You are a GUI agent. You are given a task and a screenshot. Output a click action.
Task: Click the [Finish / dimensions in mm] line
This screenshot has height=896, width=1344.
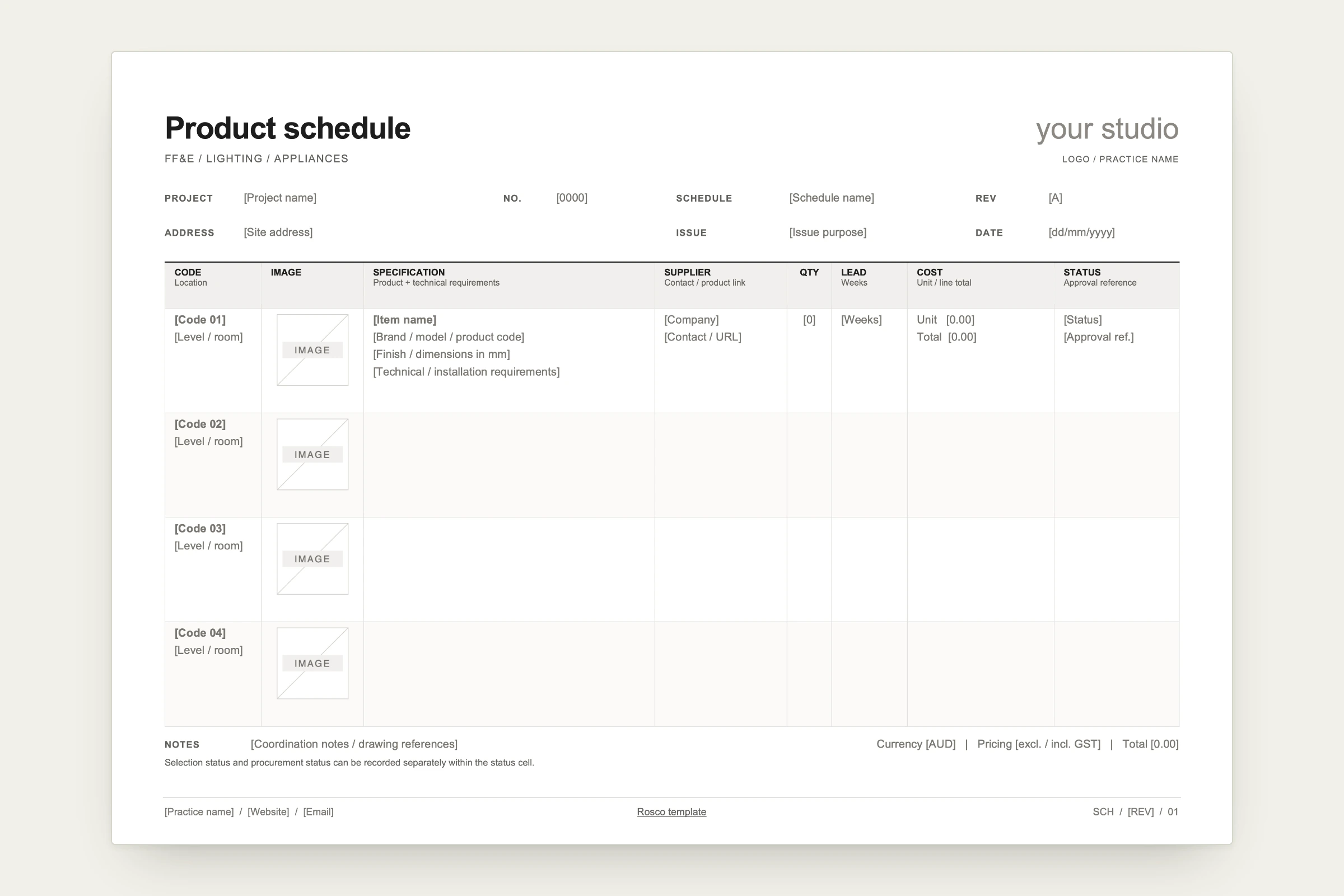tap(441, 354)
